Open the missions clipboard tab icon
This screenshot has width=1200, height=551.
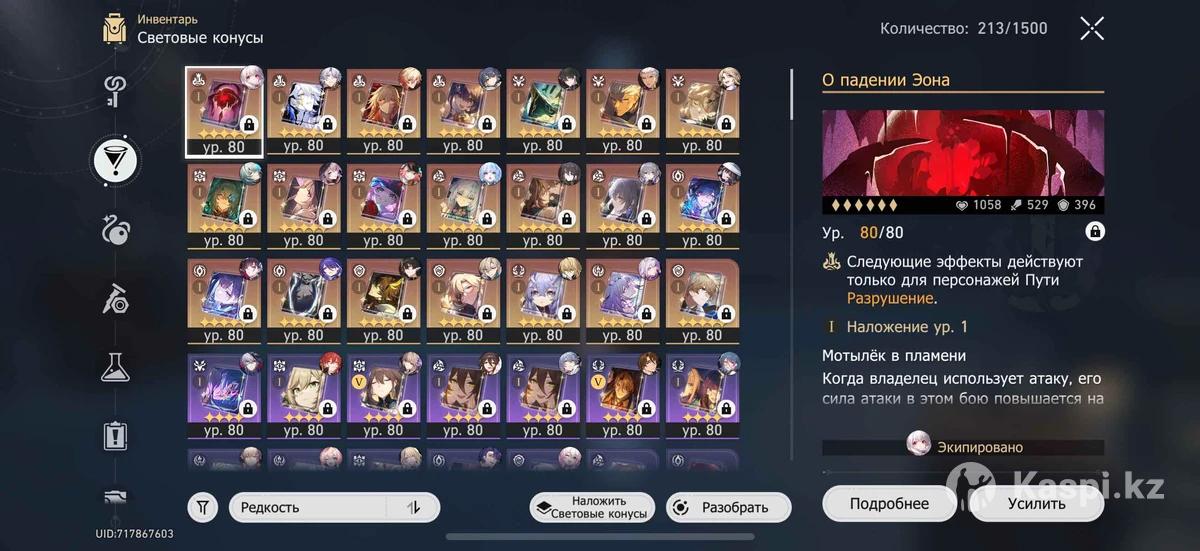pyautogui.click(x=115, y=435)
